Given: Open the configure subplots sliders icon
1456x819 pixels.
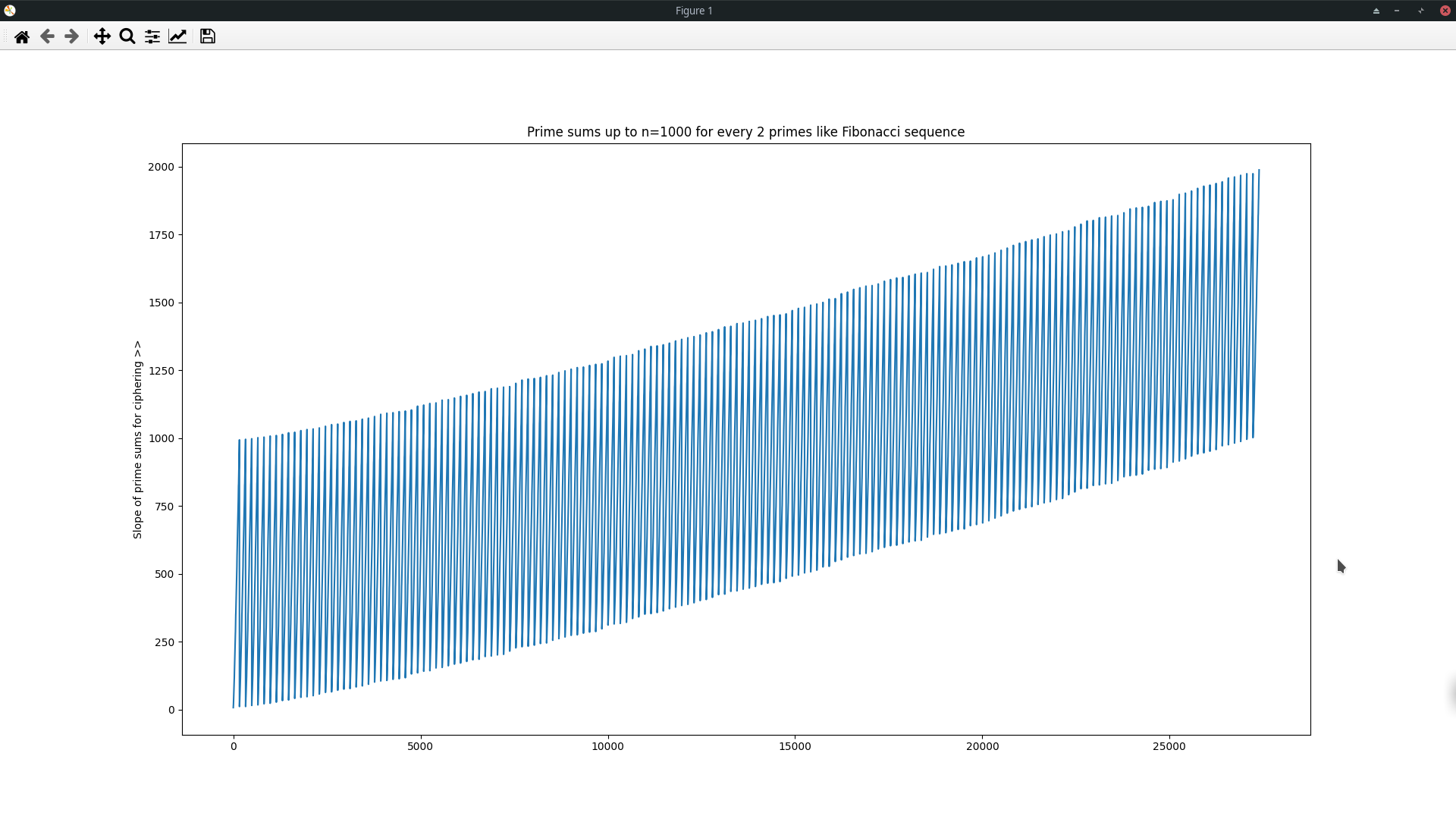Looking at the screenshot, I should (152, 36).
